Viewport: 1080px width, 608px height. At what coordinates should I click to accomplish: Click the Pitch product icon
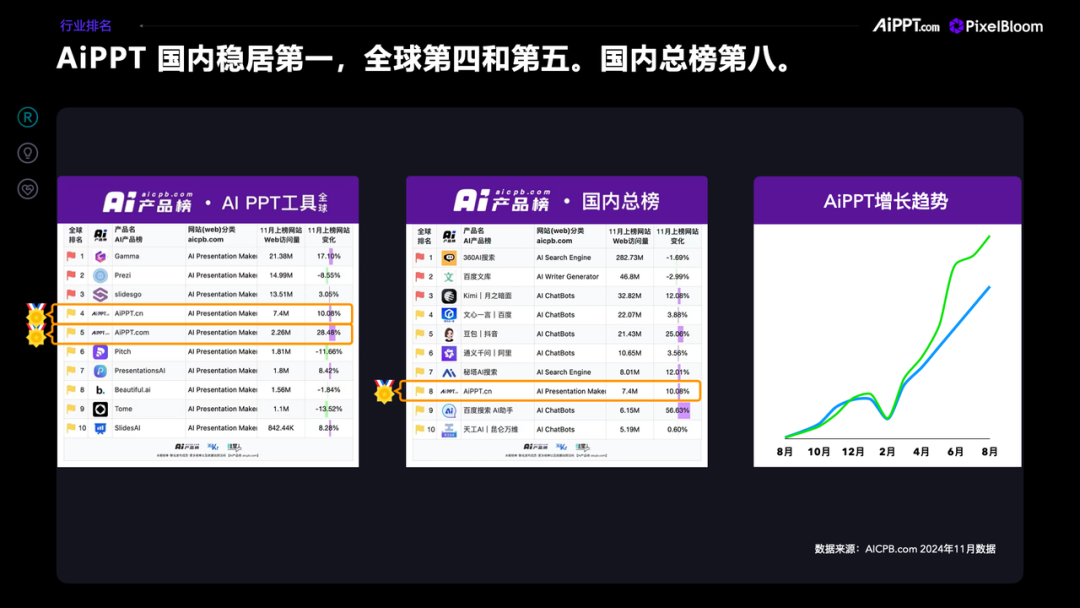tap(101, 352)
